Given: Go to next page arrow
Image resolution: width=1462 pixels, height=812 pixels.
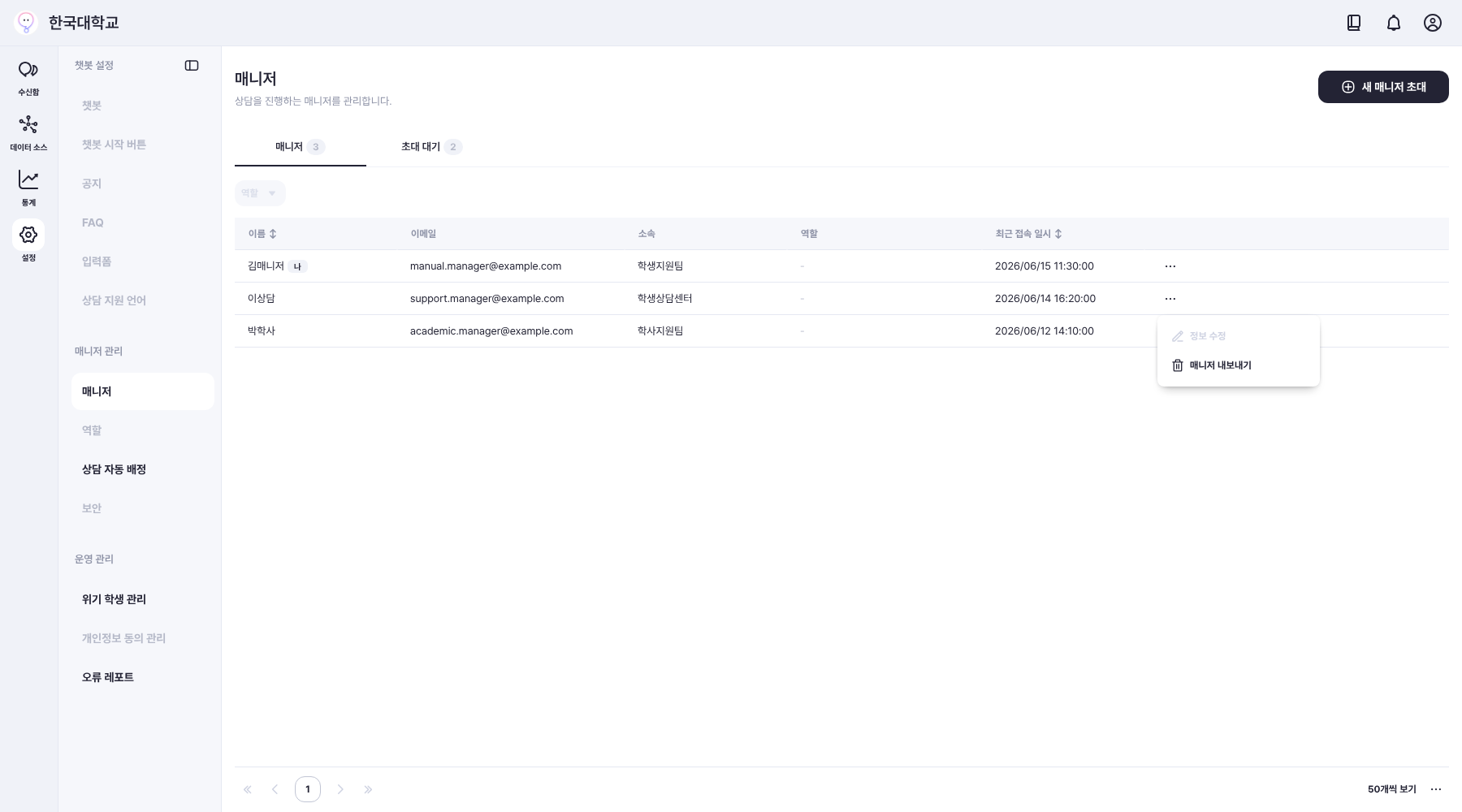Looking at the screenshot, I should 340,789.
